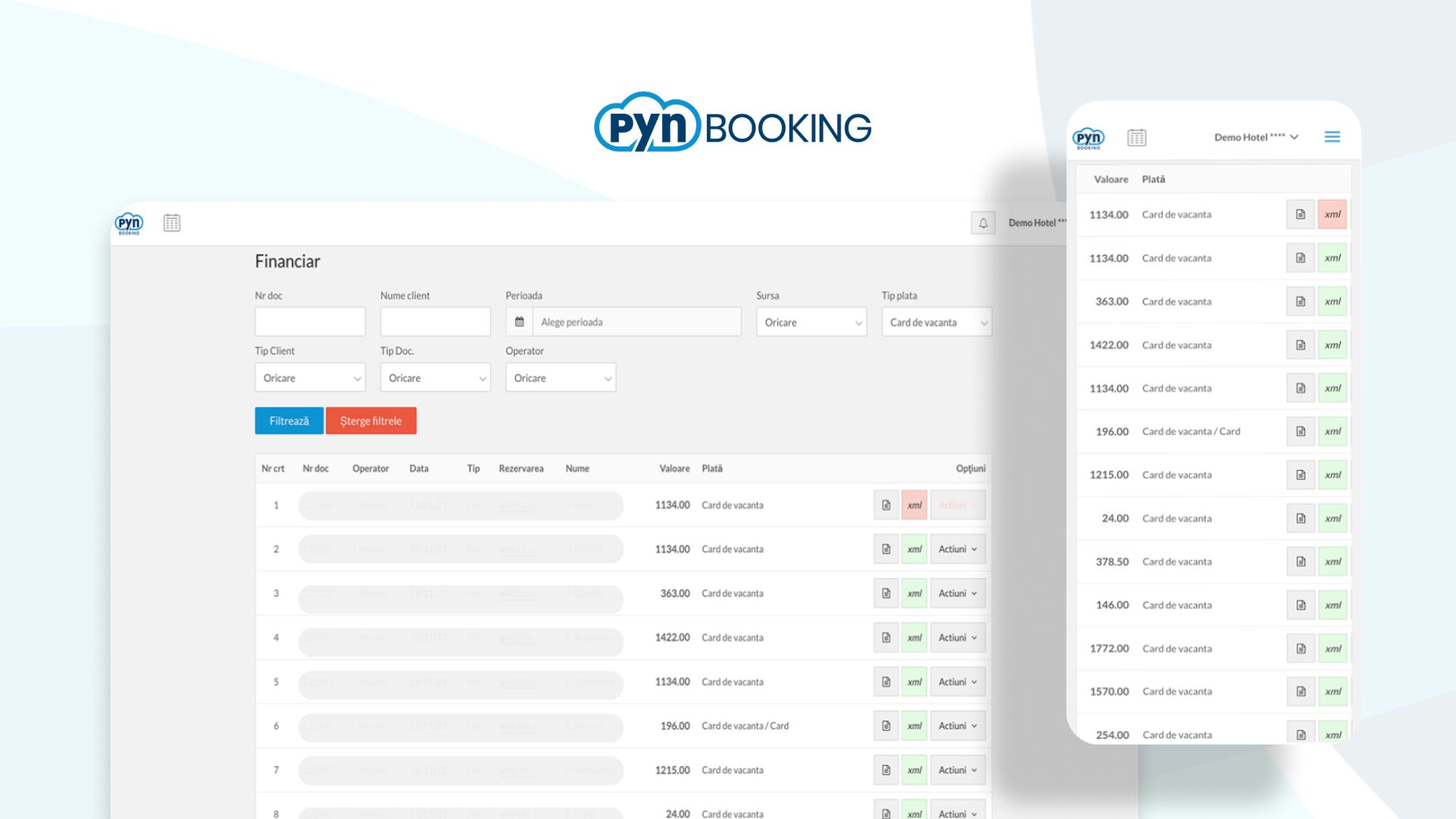Viewport: 1456px width, 819px height.
Task: Open the document icon in row 2
Action: pyautogui.click(x=886, y=549)
